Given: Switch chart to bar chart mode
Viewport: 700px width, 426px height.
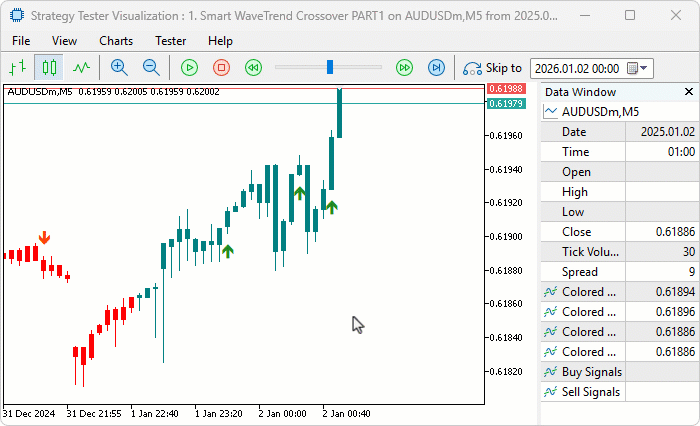Looking at the screenshot, I should (x=17, y=68).
